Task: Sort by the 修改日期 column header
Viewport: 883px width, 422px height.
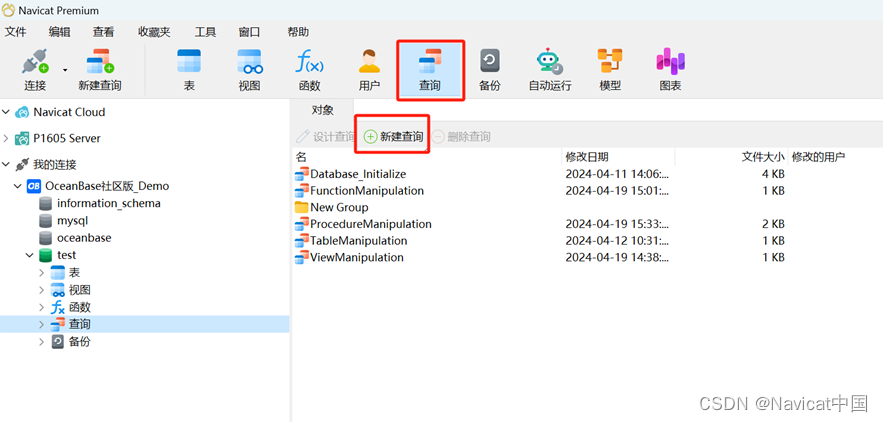Action: pyautogui.click(x=618, y=157)
